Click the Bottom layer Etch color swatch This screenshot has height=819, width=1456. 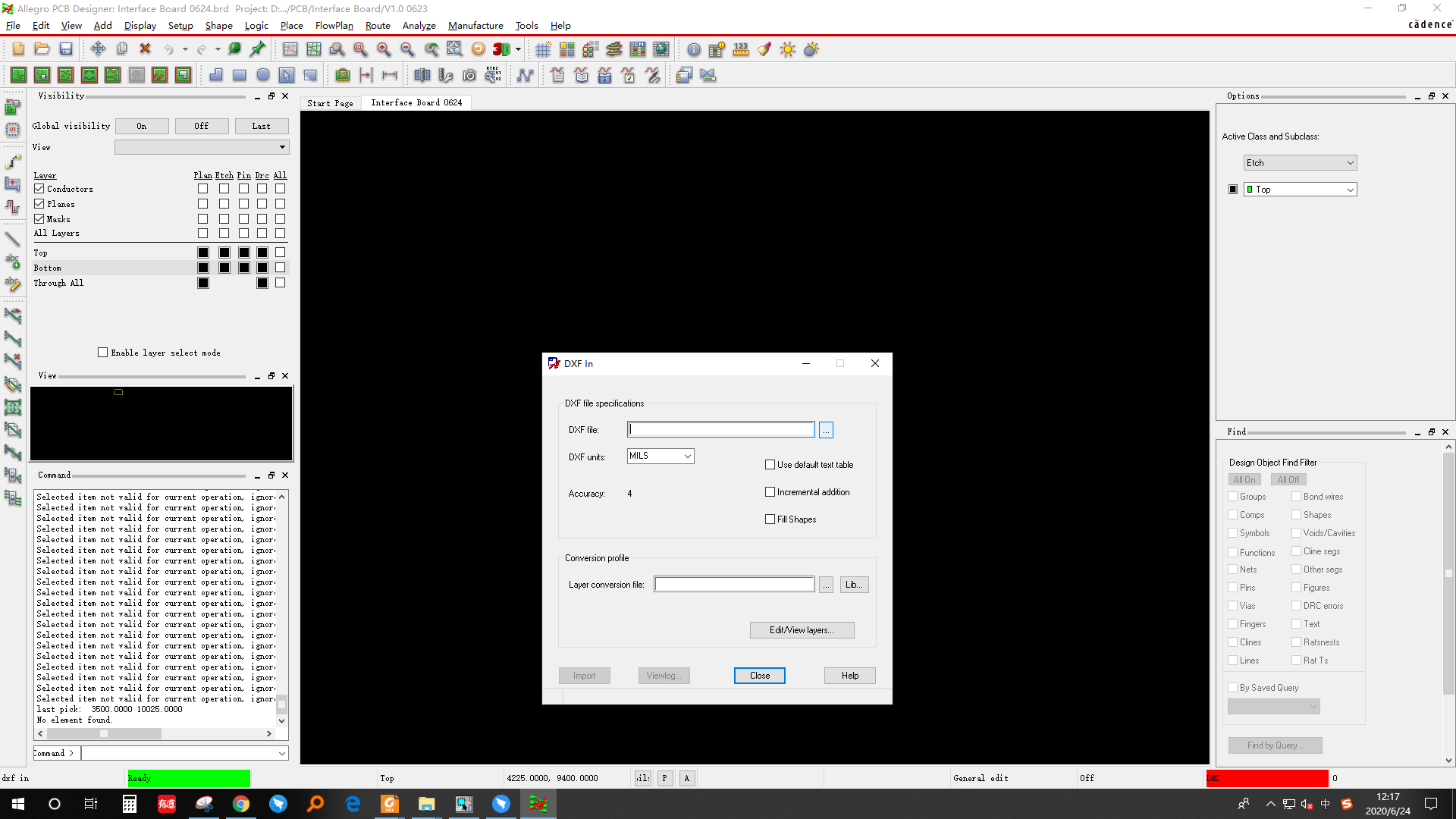[x=224, y=268]
